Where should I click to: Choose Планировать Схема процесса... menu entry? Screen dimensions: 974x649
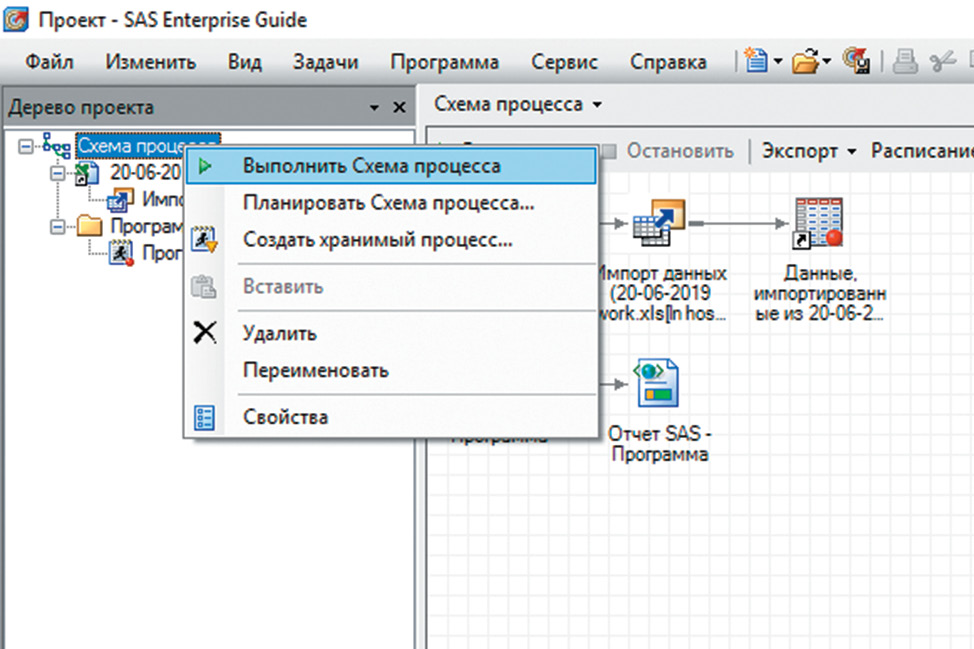tap(391, 203)
